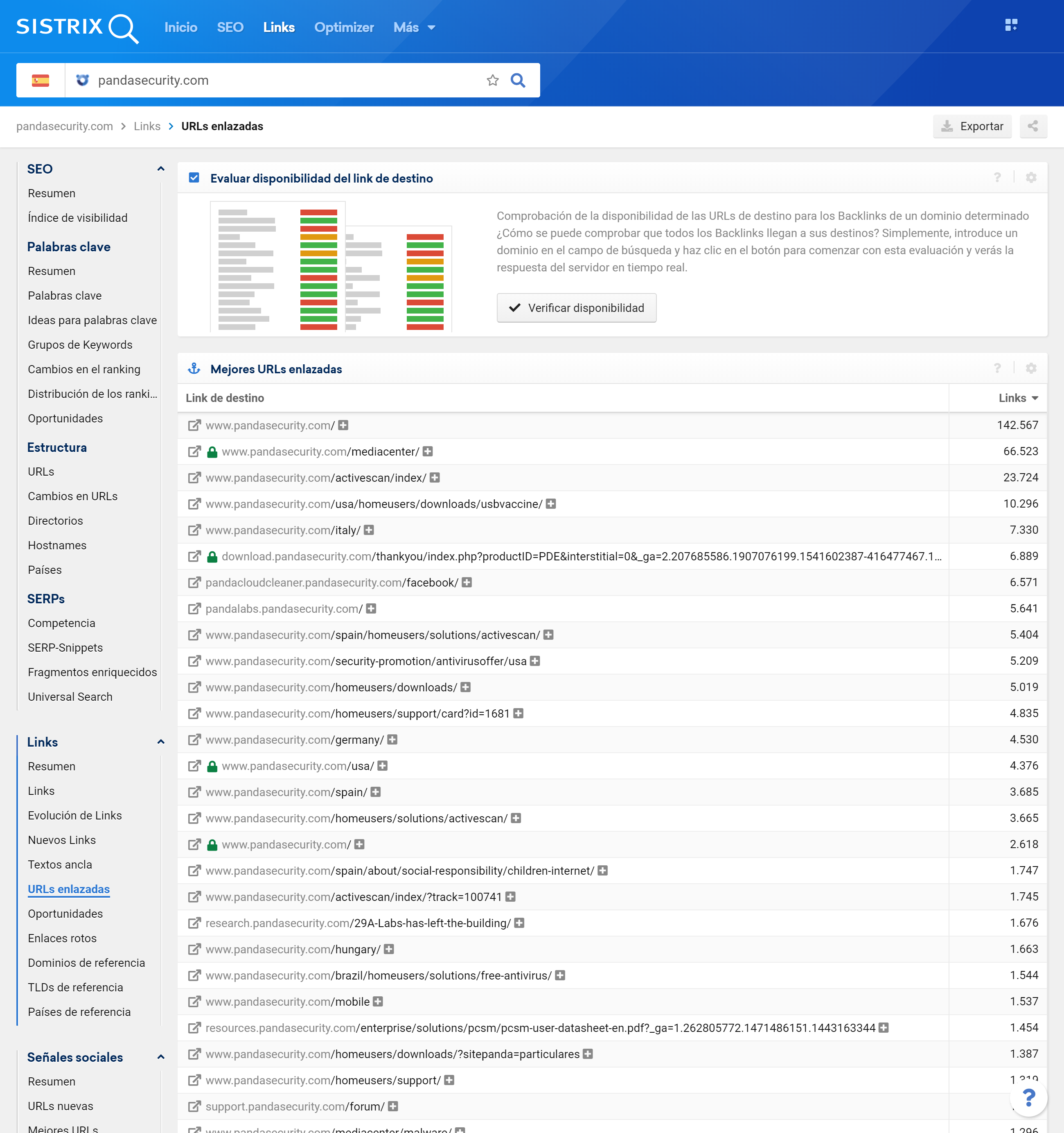The height and width of the screenshot is (1133, 1064).
Task: Open SERP-Snippets in sidebar
Action: (65, 648)
